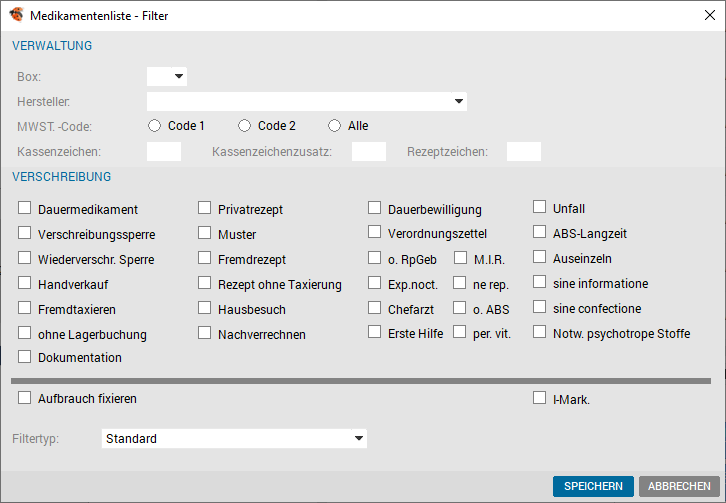The height and width of the screenshot is (503, 726).
Task: Check the Verordnungszettel checkbox
Action: (x=375, y=232)
